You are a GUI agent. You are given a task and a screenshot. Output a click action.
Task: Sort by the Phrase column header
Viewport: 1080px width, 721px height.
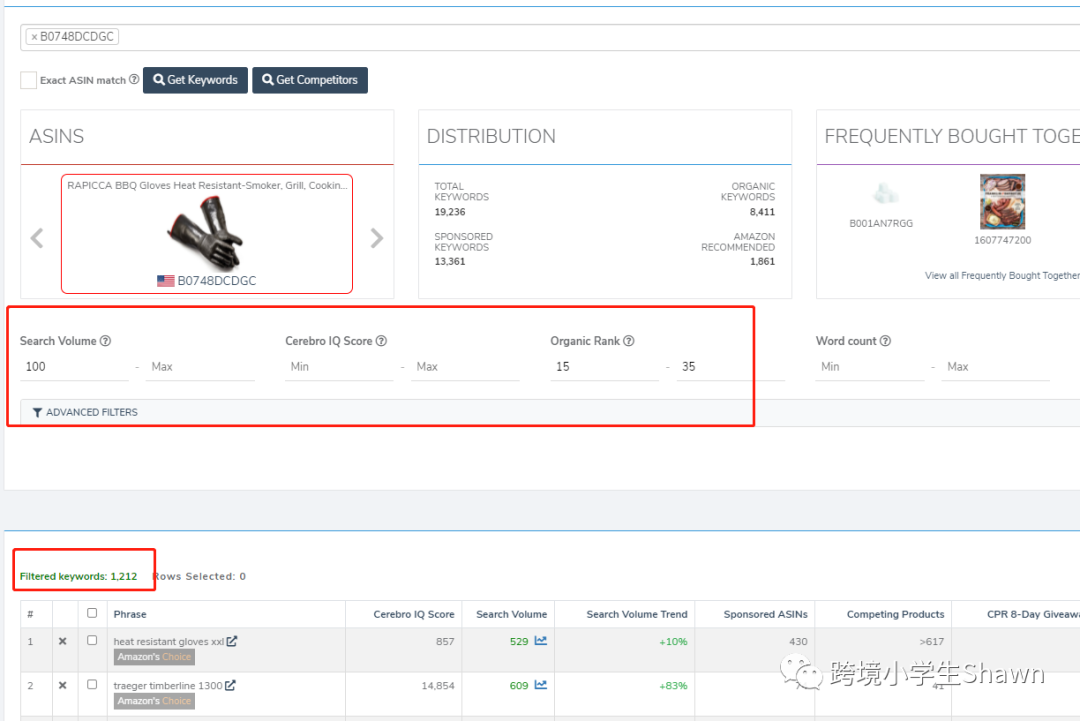click(130, 614)
